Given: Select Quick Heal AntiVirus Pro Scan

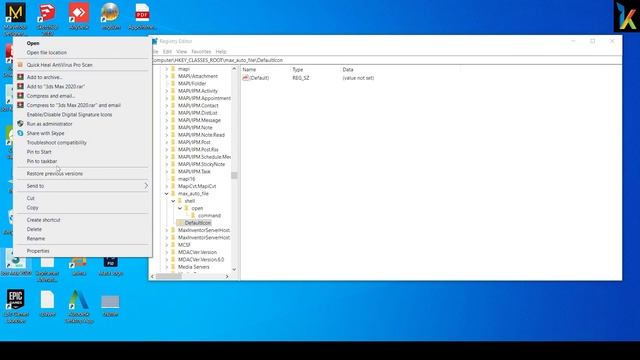Looking at the screenshot, I should tap(60, 65).
